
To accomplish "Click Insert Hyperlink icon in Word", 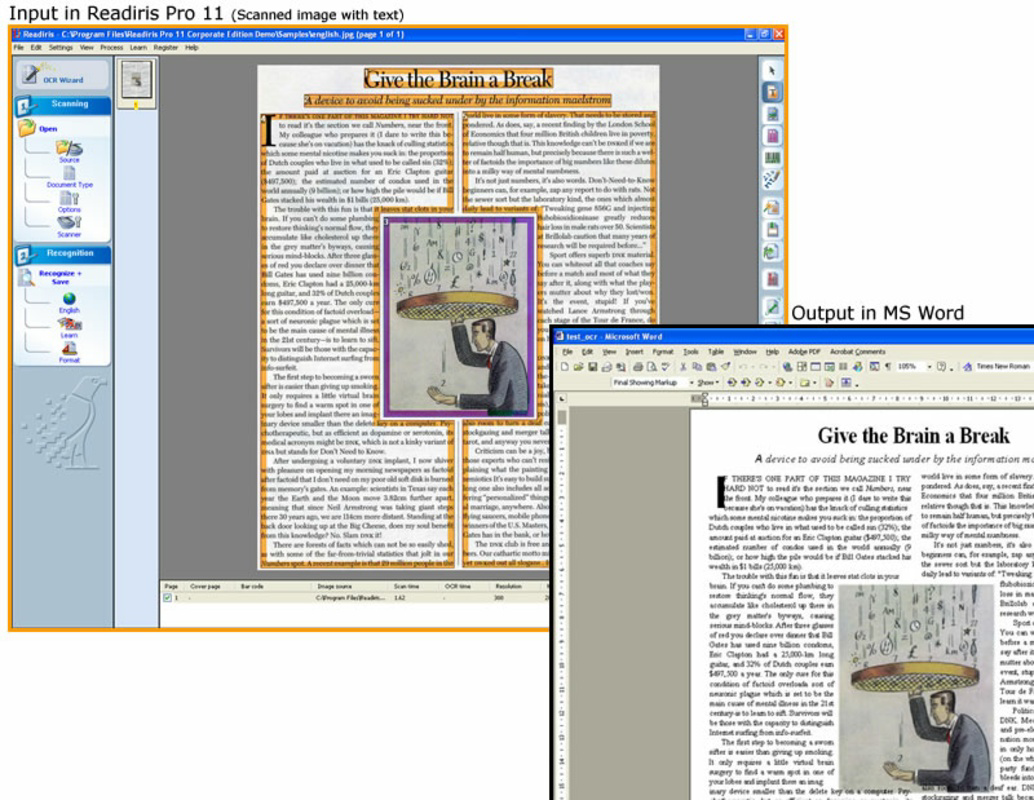I will (787, 367).
